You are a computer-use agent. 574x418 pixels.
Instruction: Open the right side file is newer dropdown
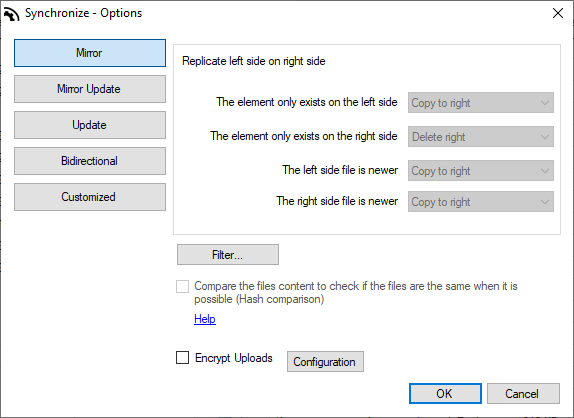(x=481, y=202)
